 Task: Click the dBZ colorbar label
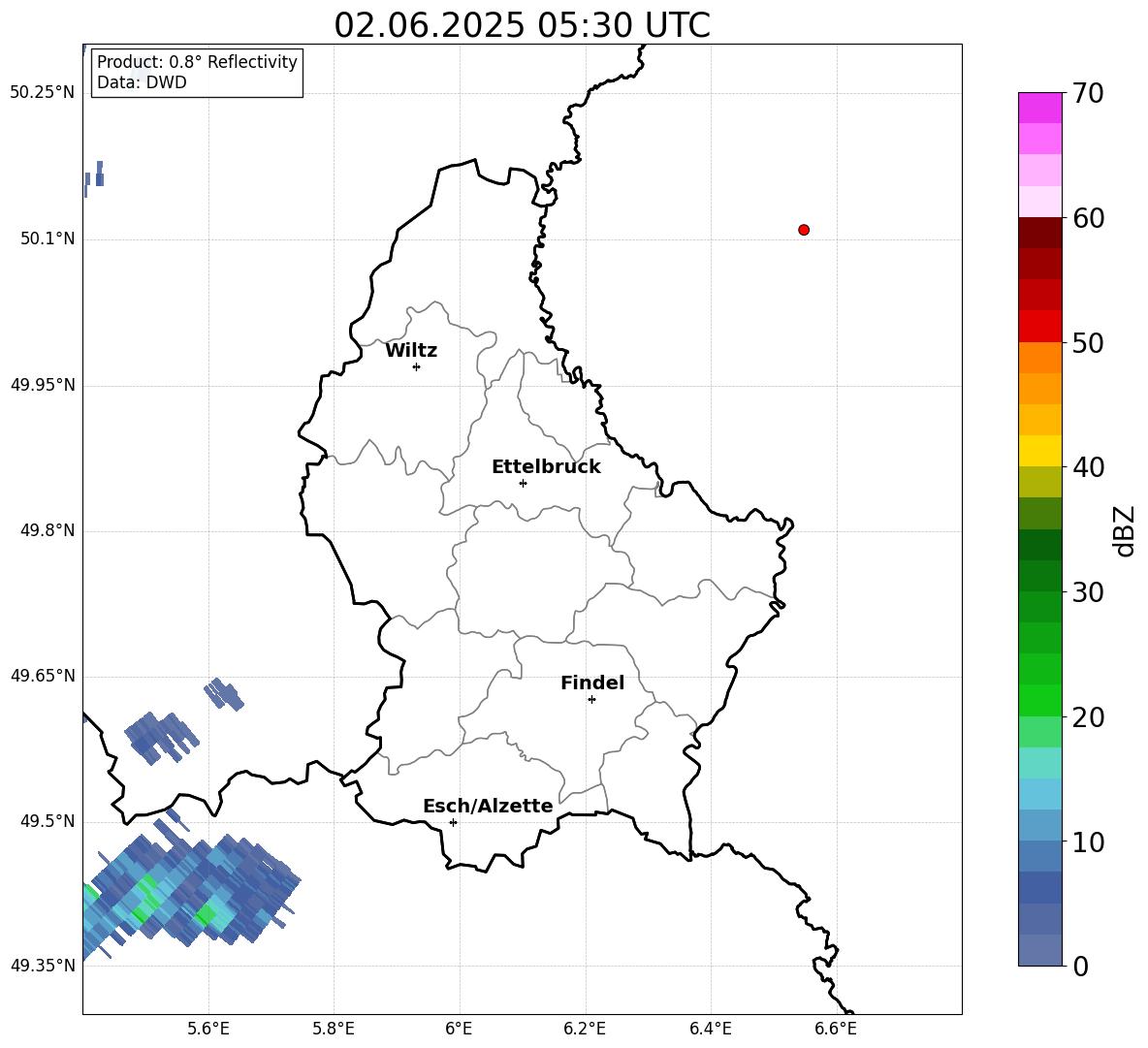click(1125, 530)
